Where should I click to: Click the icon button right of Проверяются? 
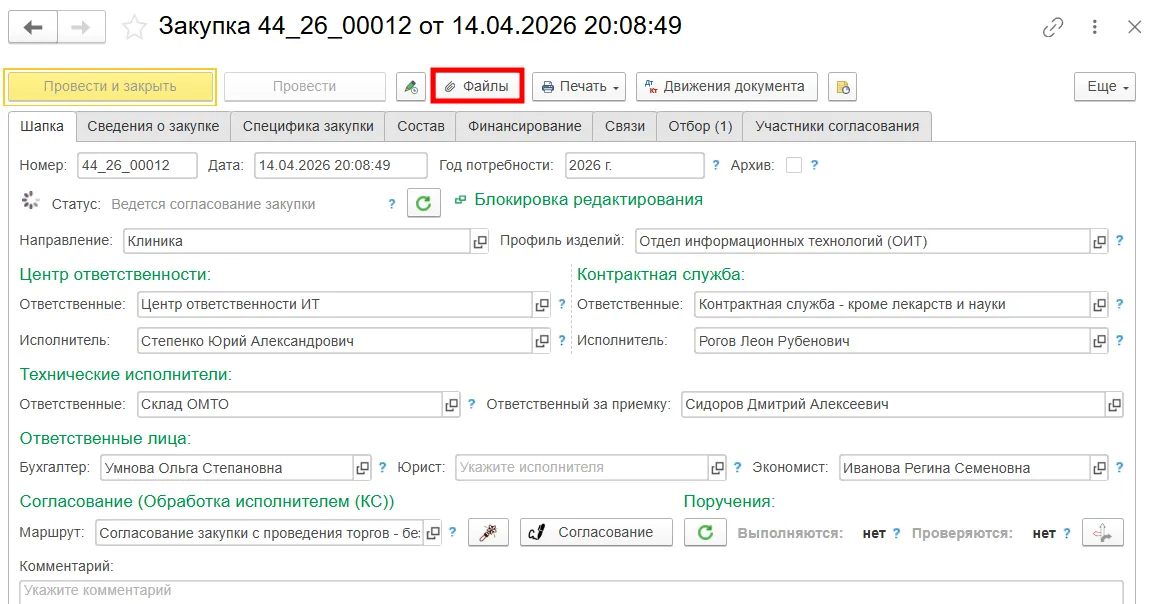tap(1102, 533)
